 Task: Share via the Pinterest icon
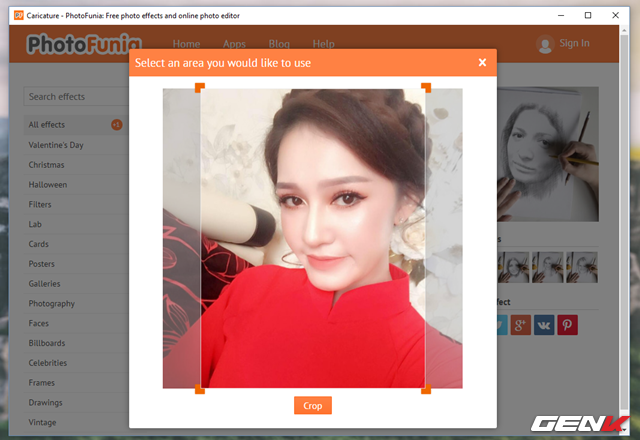[567, 325]
